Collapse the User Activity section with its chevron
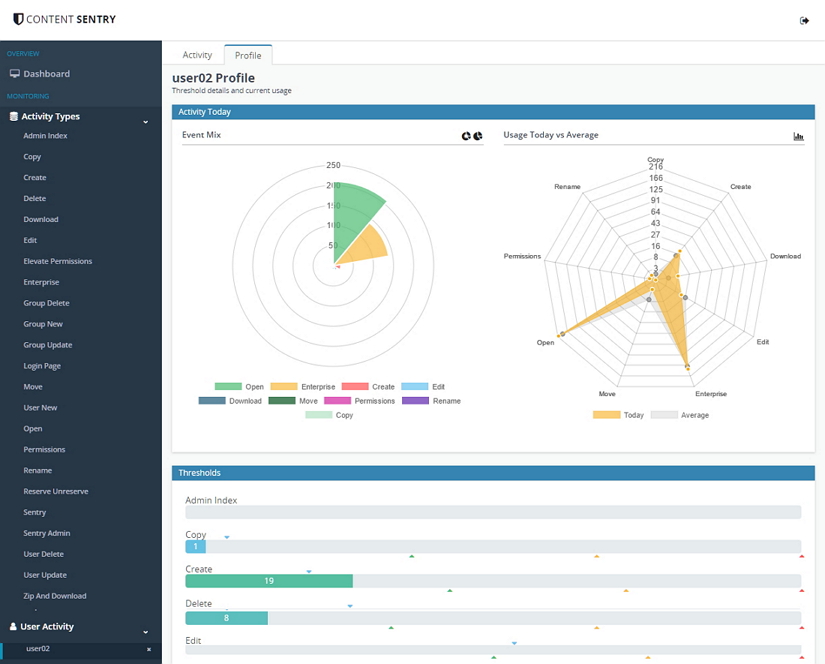 (146, 632)
